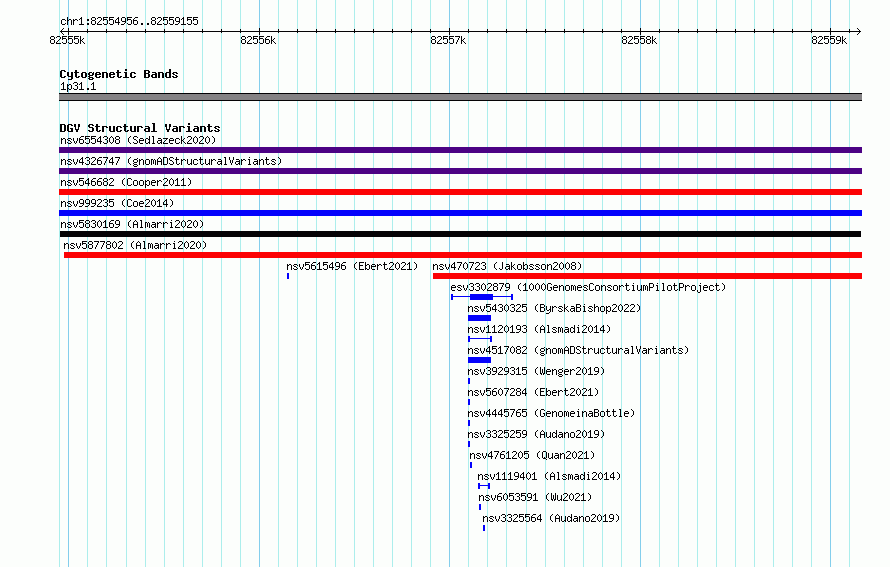Select the esv3302879 blue variant glyph
890x567 pixels.
[x=482, y=297]
